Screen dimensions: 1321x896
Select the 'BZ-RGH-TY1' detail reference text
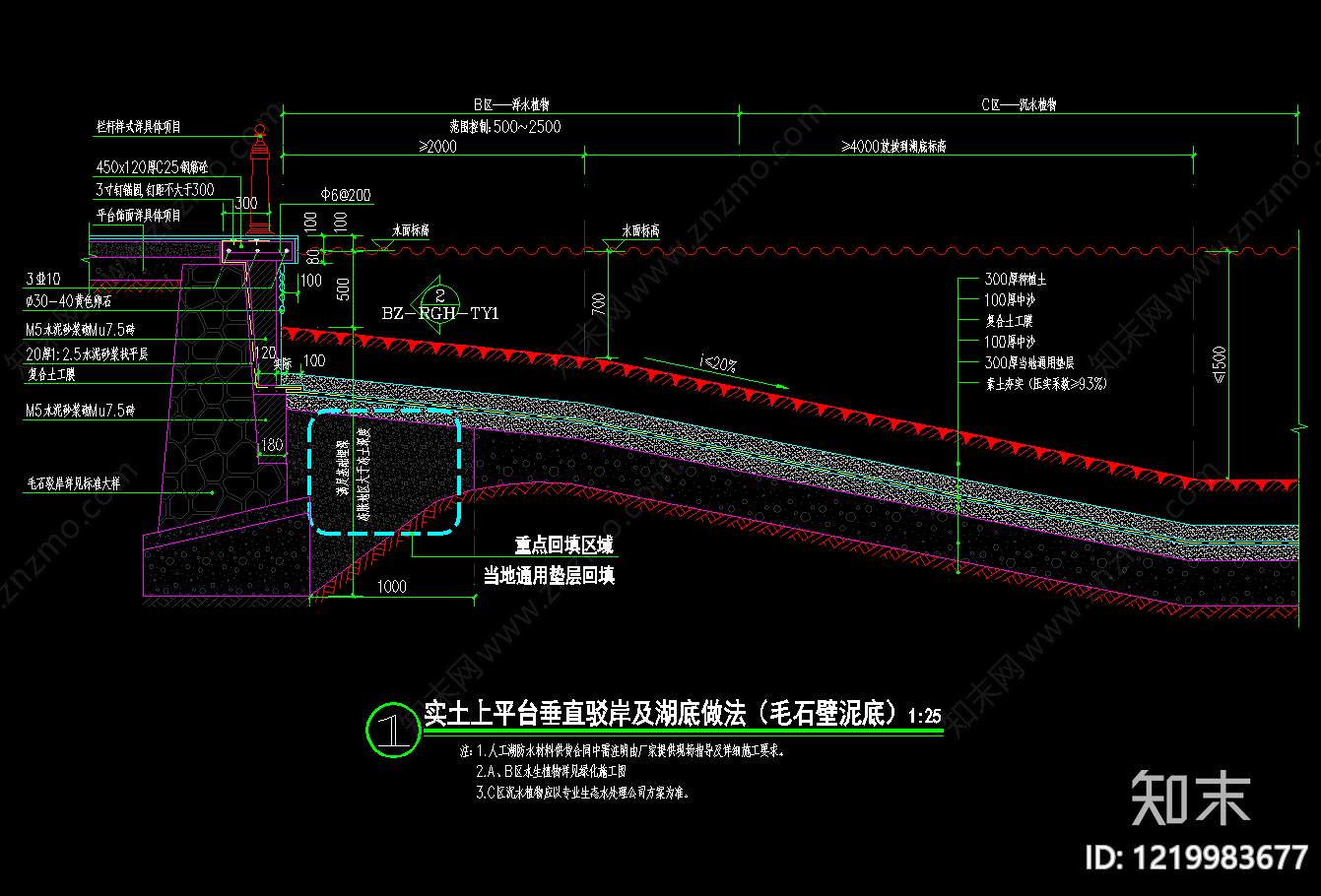[440, 313]
